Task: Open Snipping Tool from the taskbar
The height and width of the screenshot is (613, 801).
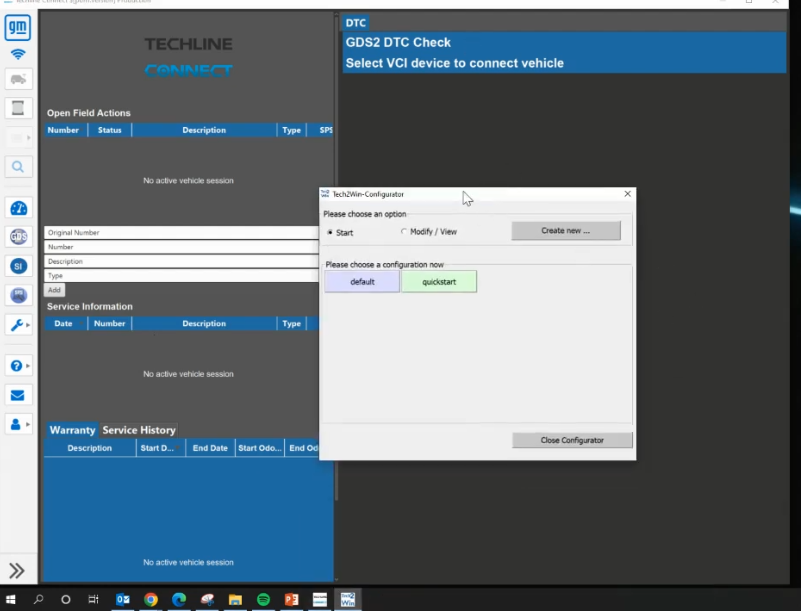Action: coord(207,600)
